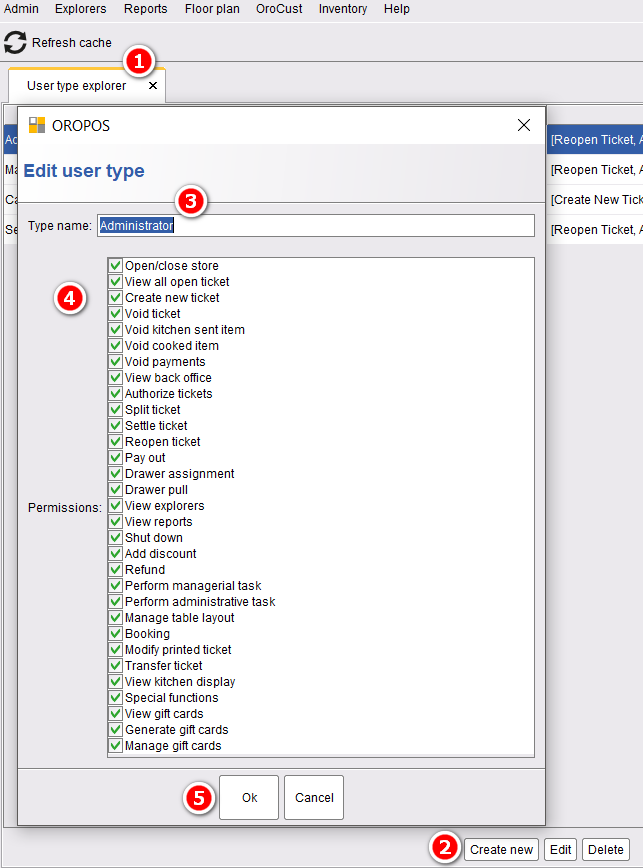Viewport: 643px width, 868px height.
Task: Uncheck Drawer assignment permission
Action: 115,474
